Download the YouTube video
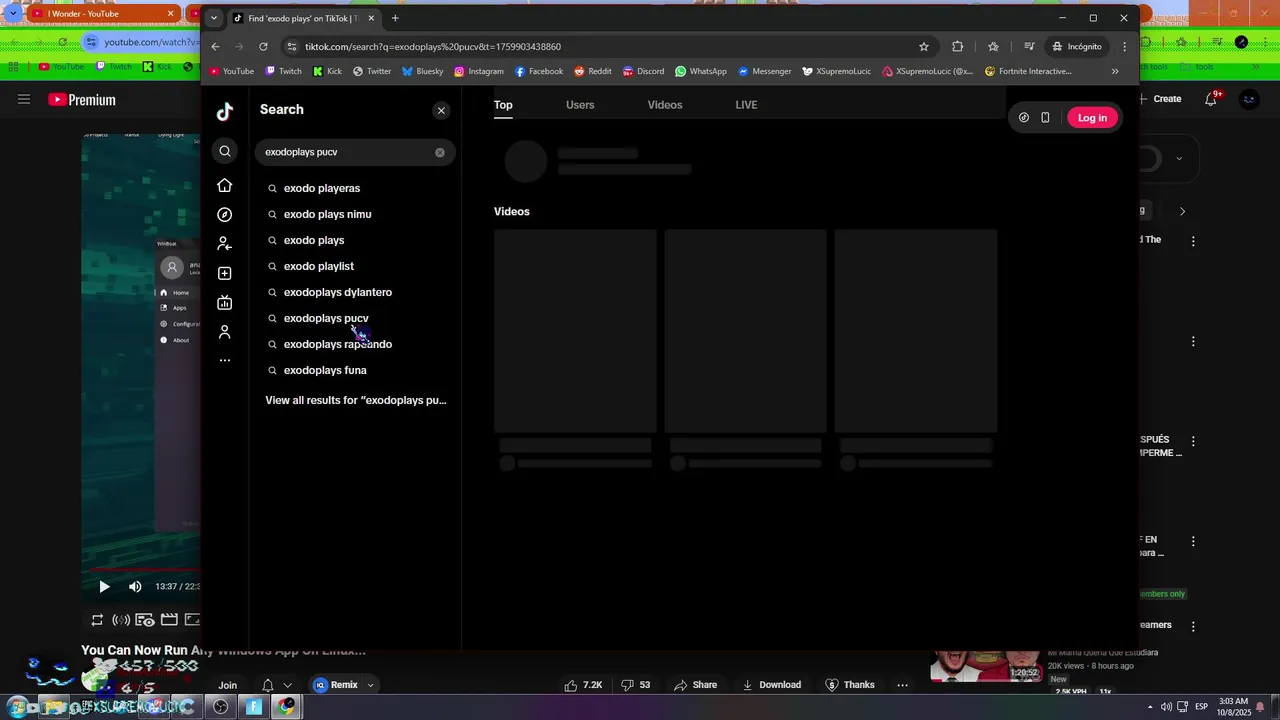 [771, 685]
